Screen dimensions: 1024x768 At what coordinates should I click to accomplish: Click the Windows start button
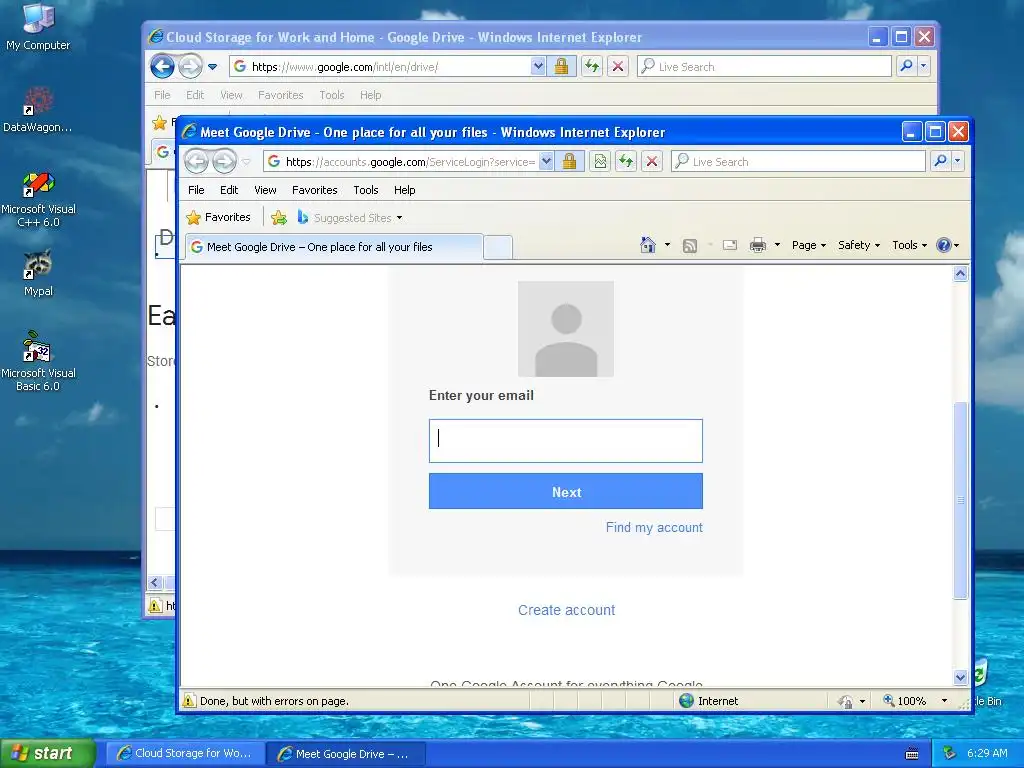tap(48, 753)
